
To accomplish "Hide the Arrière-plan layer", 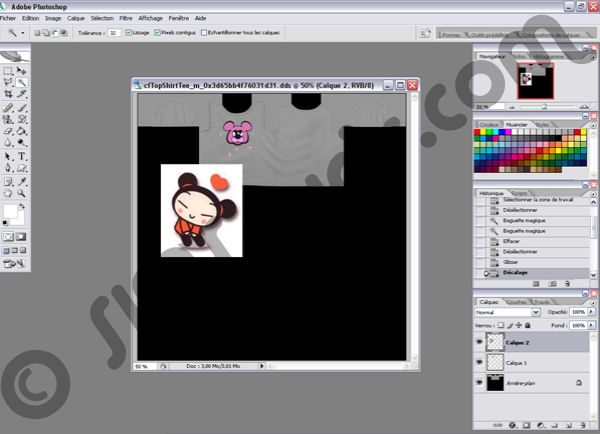I will tap(479, 382).
